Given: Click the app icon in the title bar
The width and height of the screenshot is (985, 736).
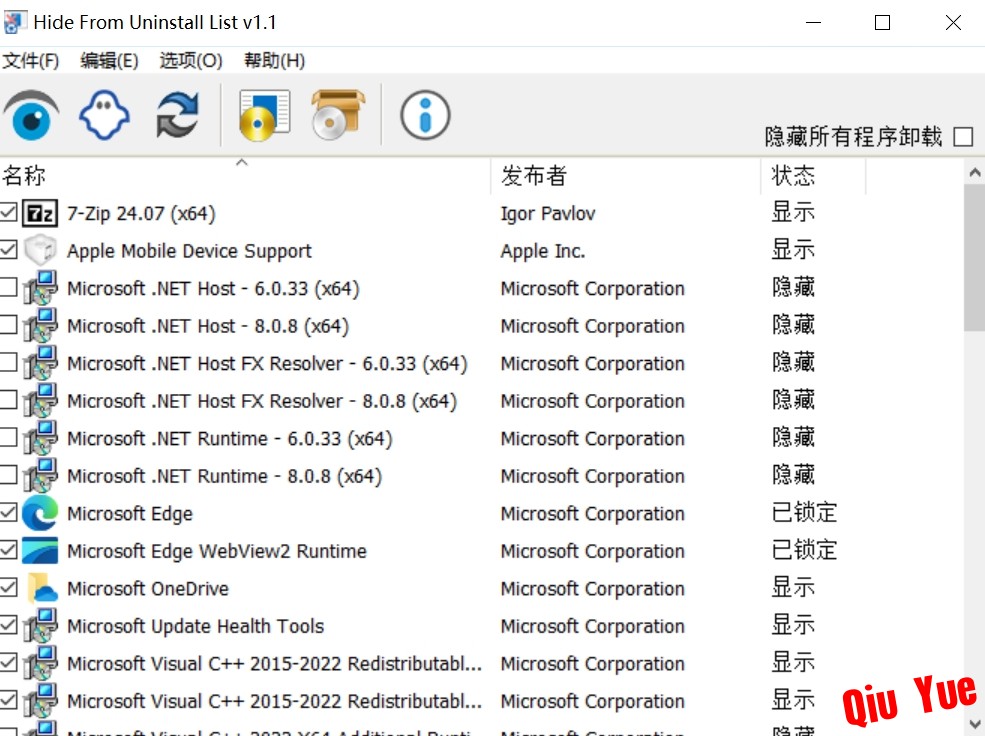Looking at the screenshot, I should tap(14, 23).
